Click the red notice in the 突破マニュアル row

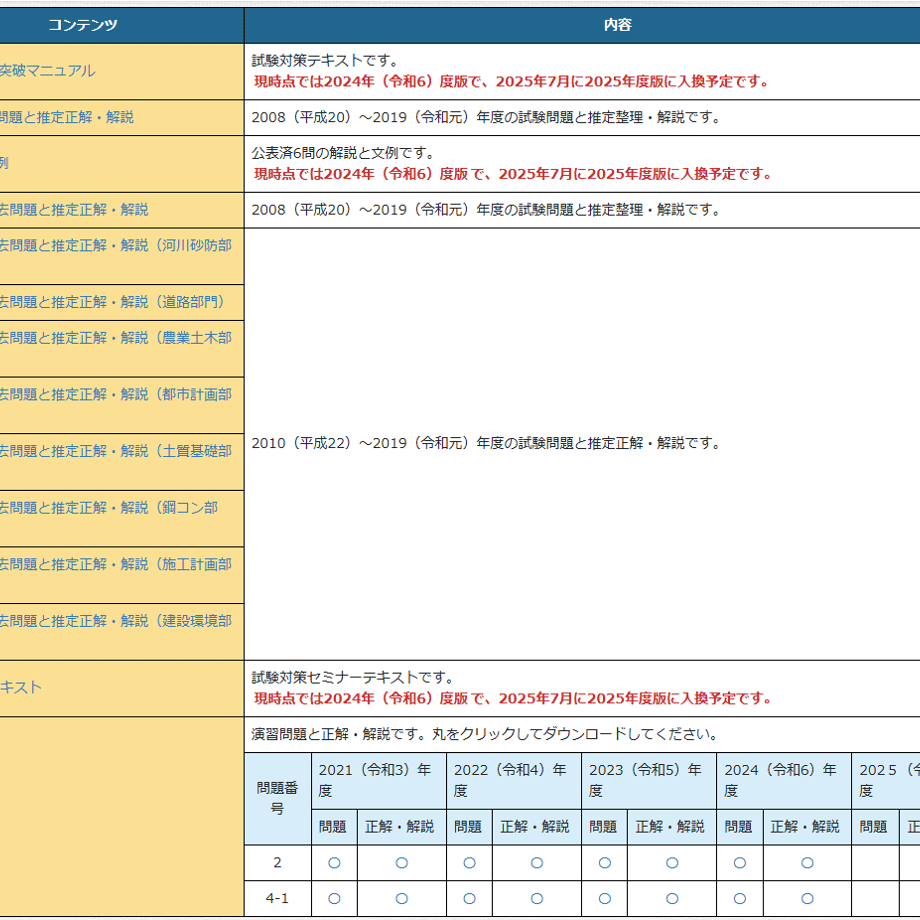click(512, 82)
